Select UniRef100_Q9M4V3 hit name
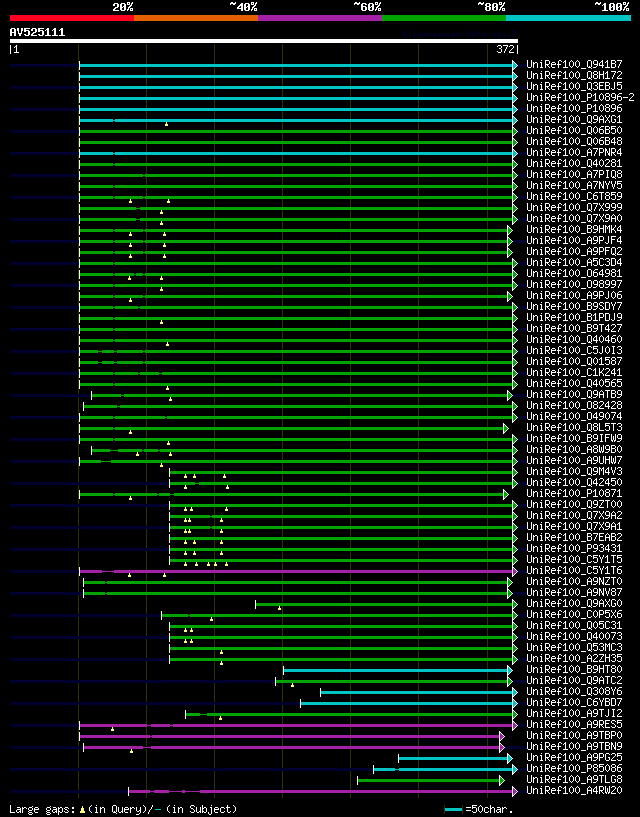This screenshot has width=640, height=817. pos(574,472)
